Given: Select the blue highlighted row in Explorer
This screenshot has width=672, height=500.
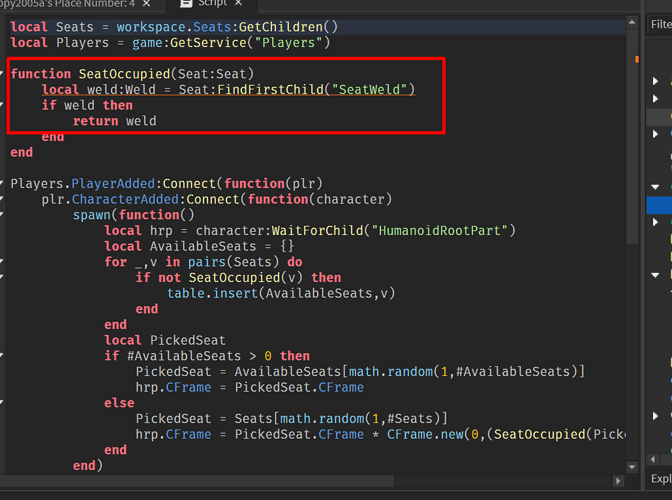Looking at the screenshot, I should [659, 205].
